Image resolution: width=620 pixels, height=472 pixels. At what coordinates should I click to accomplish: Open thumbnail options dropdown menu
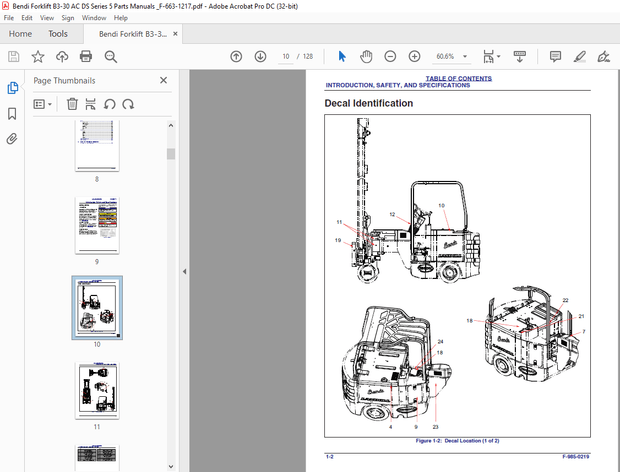click(x=43, y=104)
